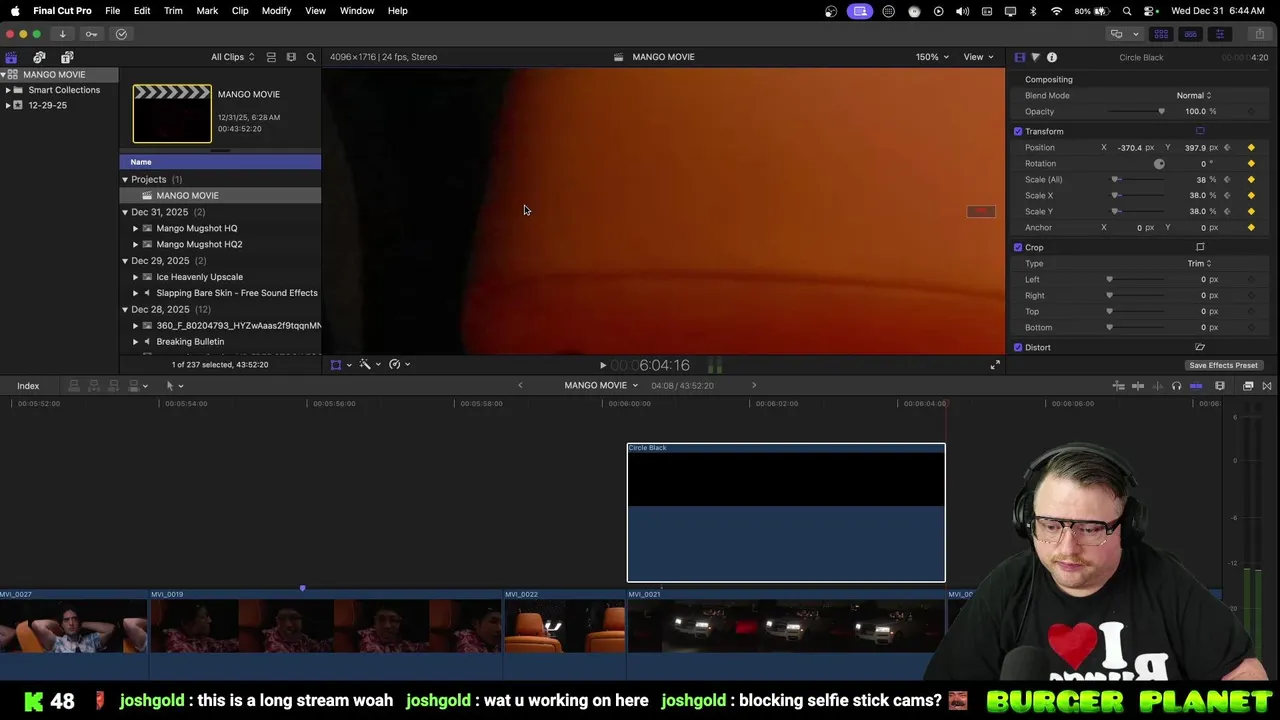Toggle the Scale (All) keyframe diamond
Viewport: 1280px width, 720px height.
click(1251, 179)
